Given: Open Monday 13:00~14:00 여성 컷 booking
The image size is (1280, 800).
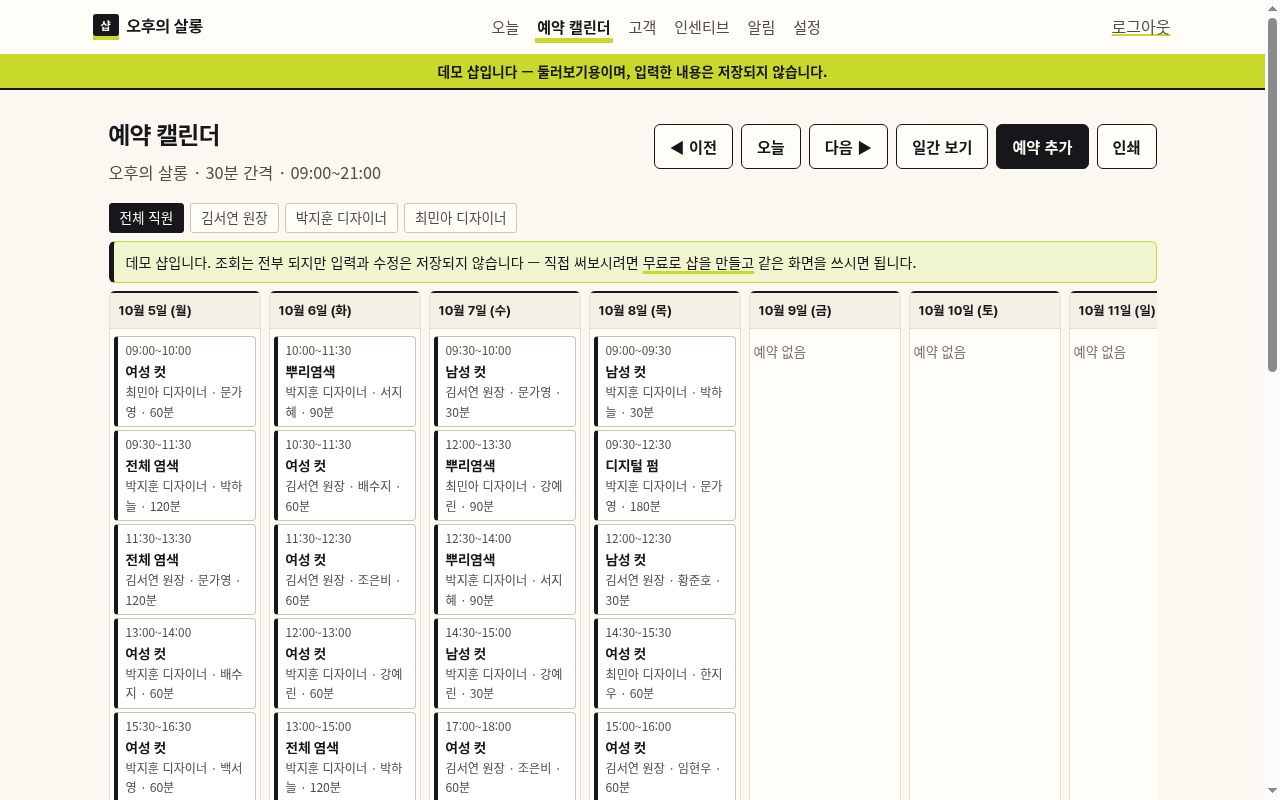Looking at the screenshot, I should [x=185, y=663].
